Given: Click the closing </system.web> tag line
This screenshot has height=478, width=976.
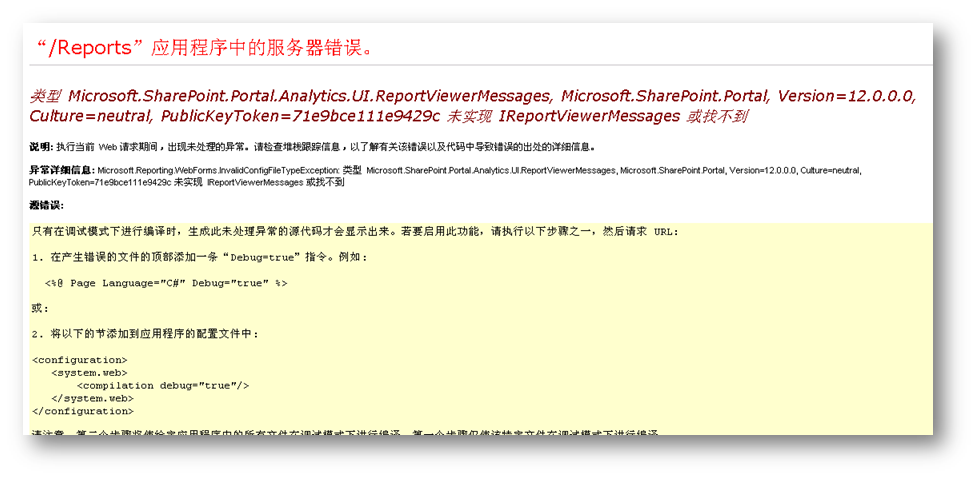Looking at the screenshot, I should point(93,398).
